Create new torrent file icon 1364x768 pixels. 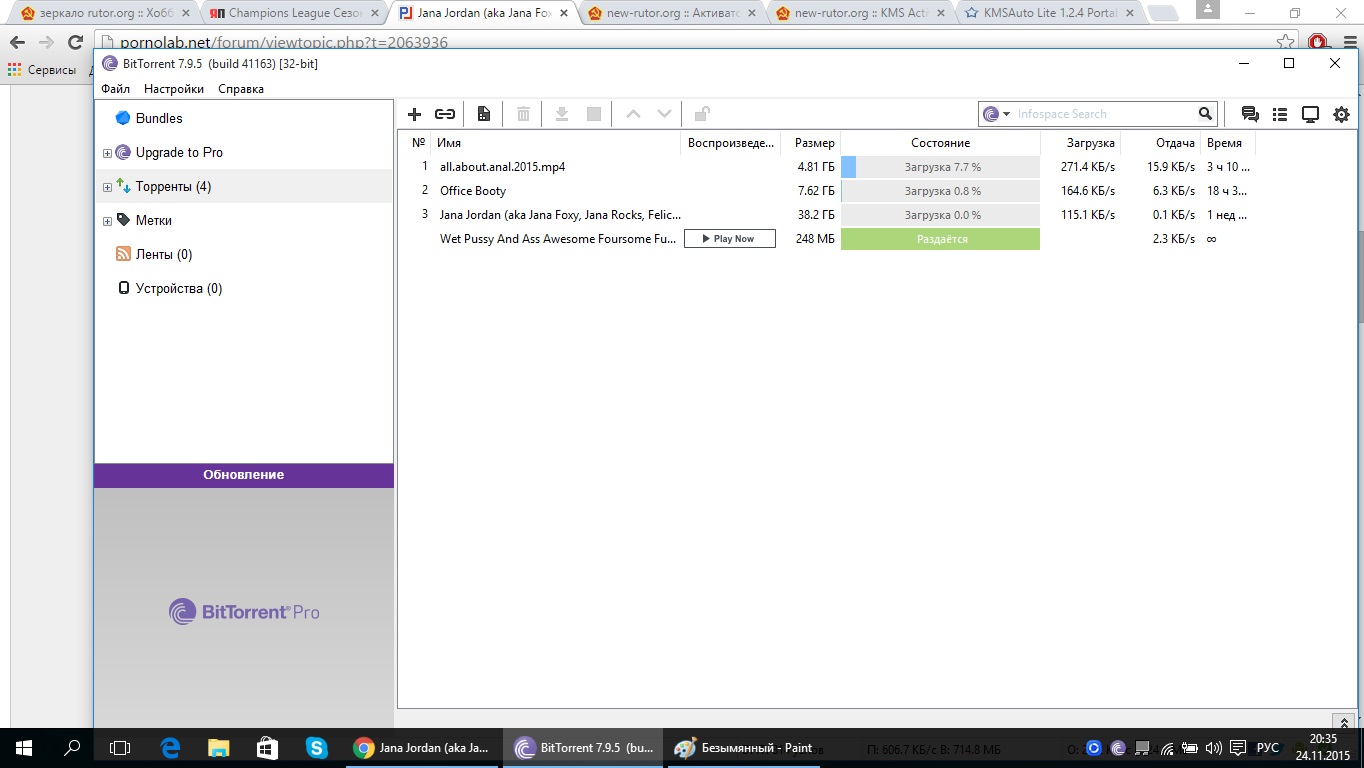point(484,114)
